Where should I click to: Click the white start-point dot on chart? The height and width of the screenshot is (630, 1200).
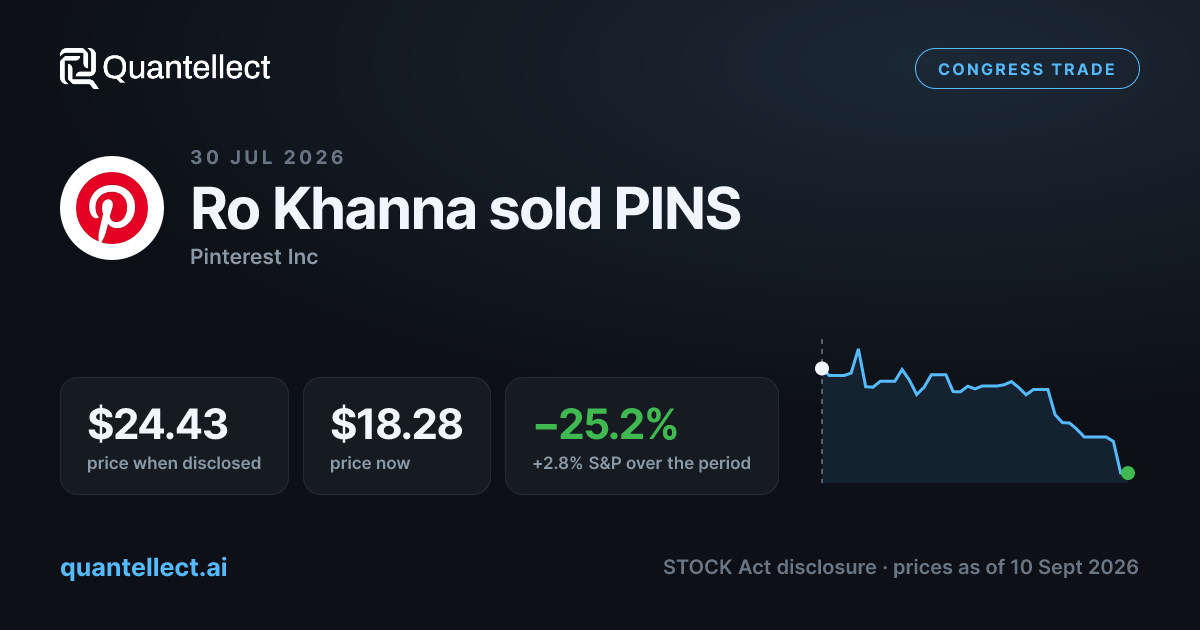[822, 368]
